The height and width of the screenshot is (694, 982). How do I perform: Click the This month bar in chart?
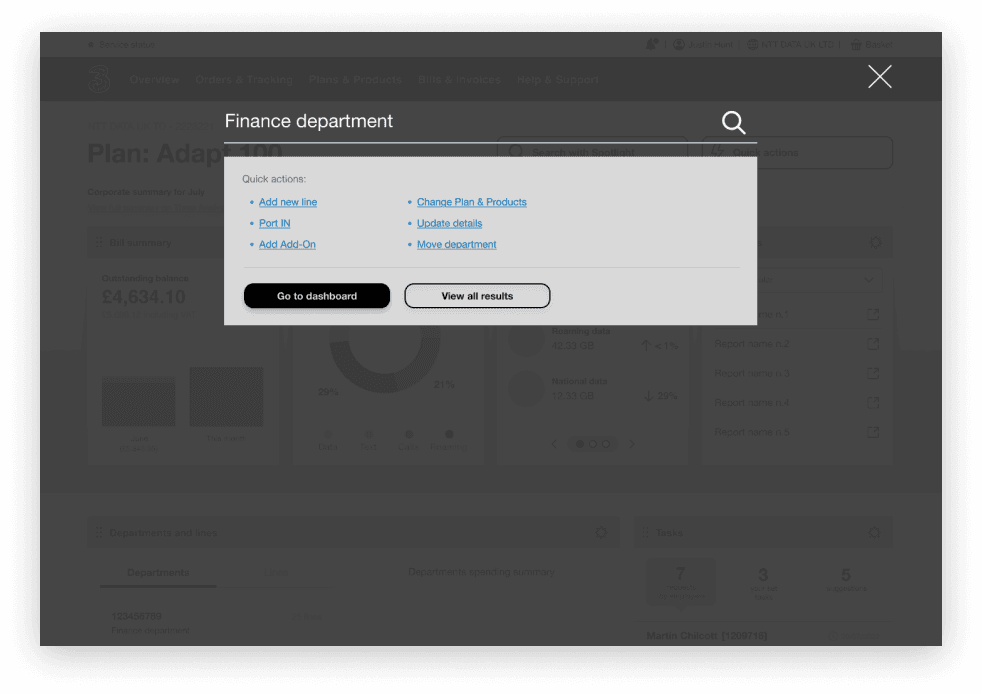tap(226, 397)
